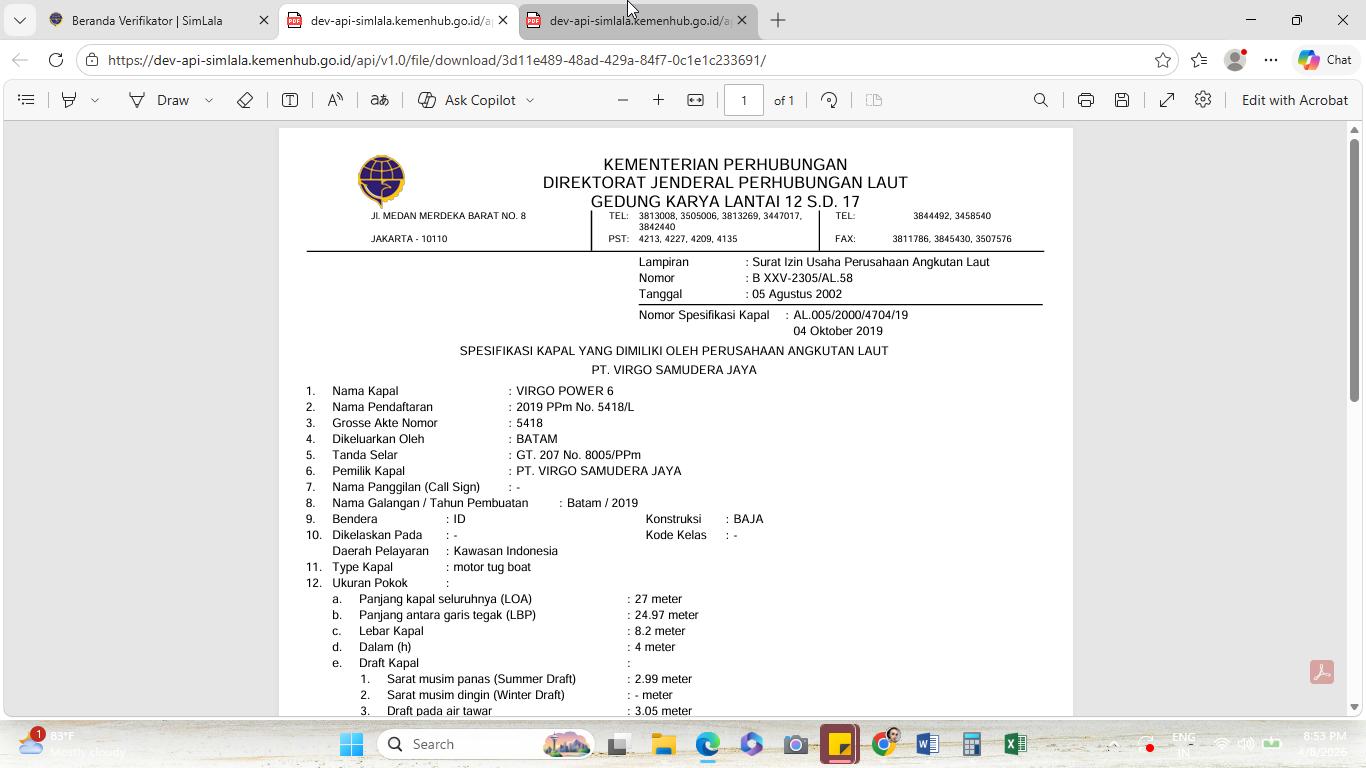The height and width of the screenshot is (768, 1366).
Task: Rotate the PDF page
Action: click(x=829, y=100)
